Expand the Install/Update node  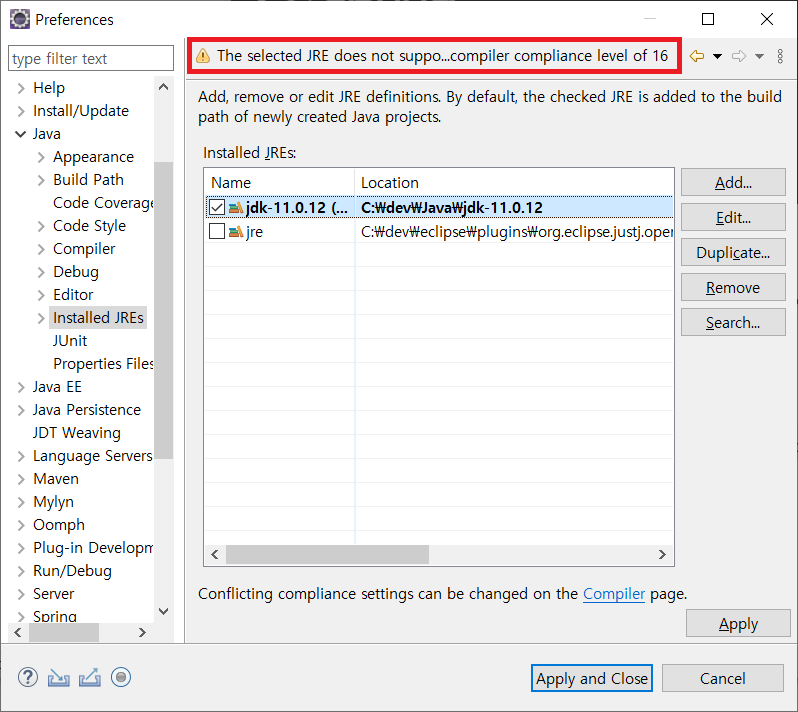(x=21, y=111)
